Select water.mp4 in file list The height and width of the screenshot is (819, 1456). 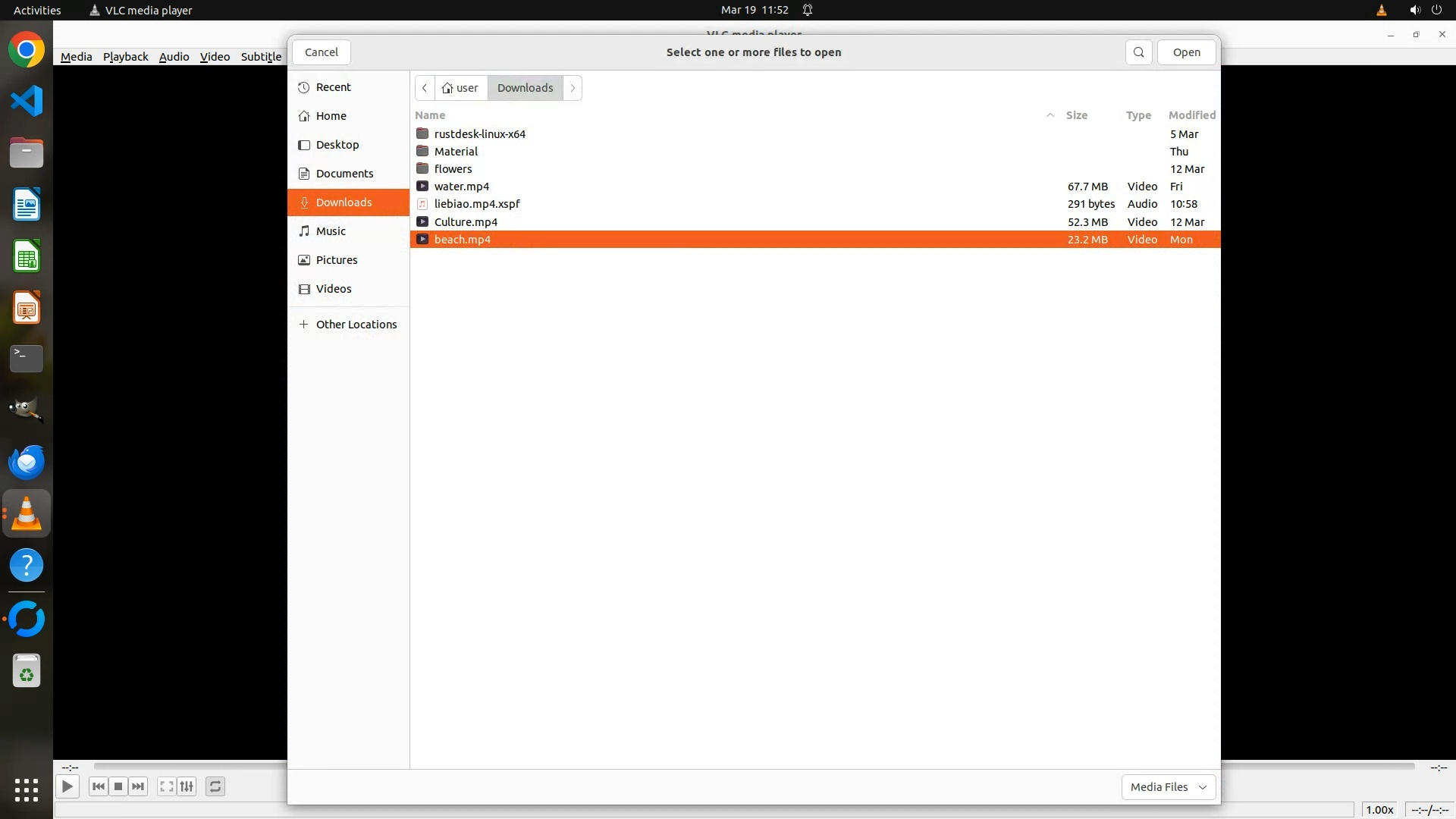[462, 187]
